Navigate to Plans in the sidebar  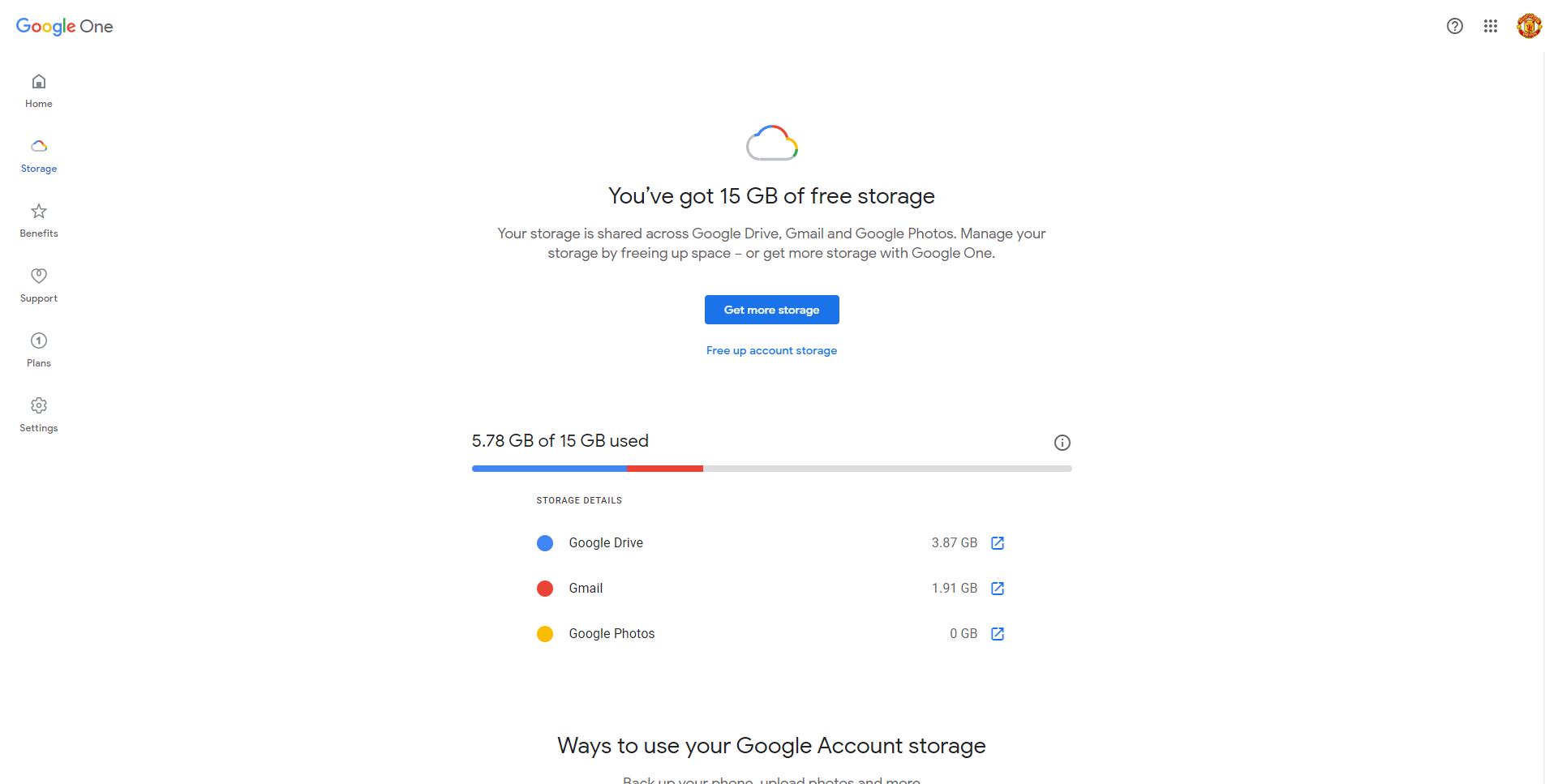point(39,349)
